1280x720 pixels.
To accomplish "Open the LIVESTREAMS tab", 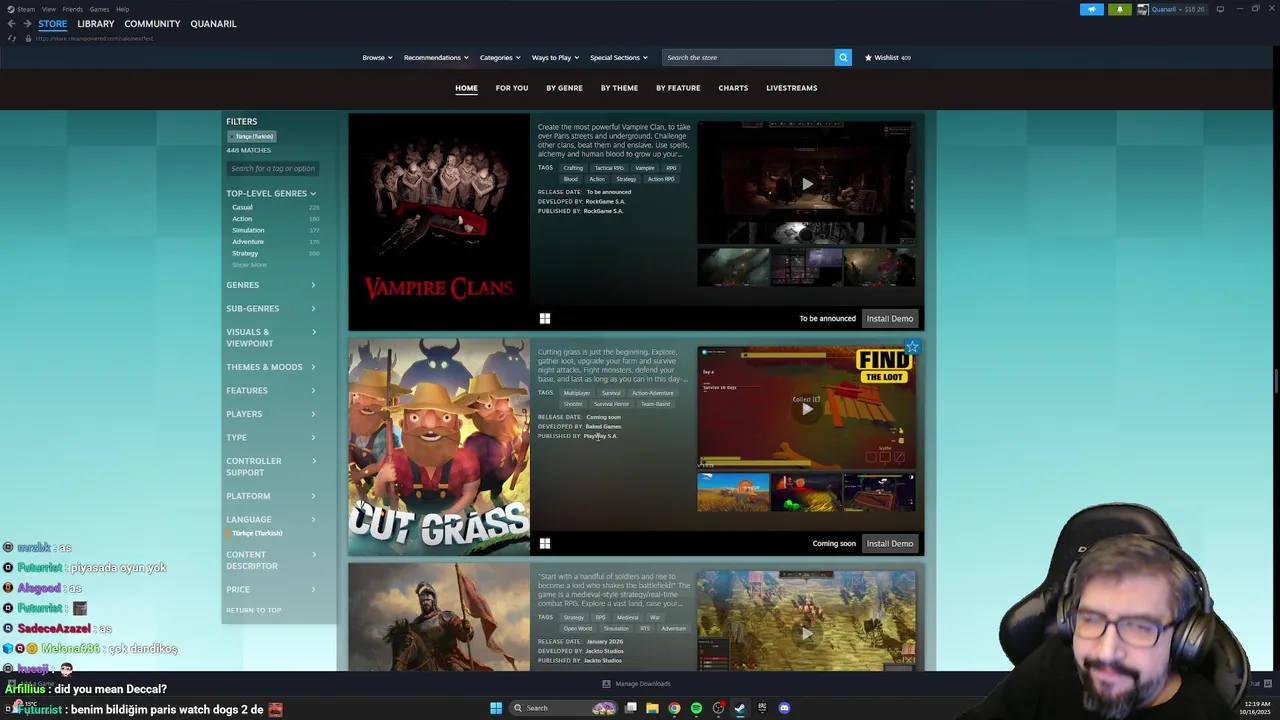I will 791,88.
